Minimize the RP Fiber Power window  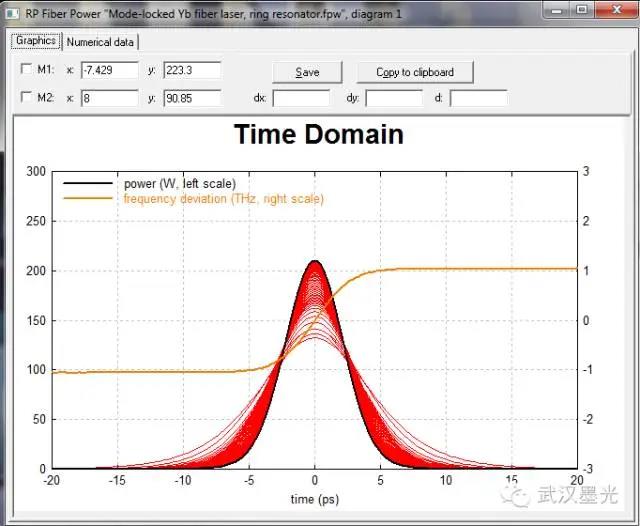[556, 10]
